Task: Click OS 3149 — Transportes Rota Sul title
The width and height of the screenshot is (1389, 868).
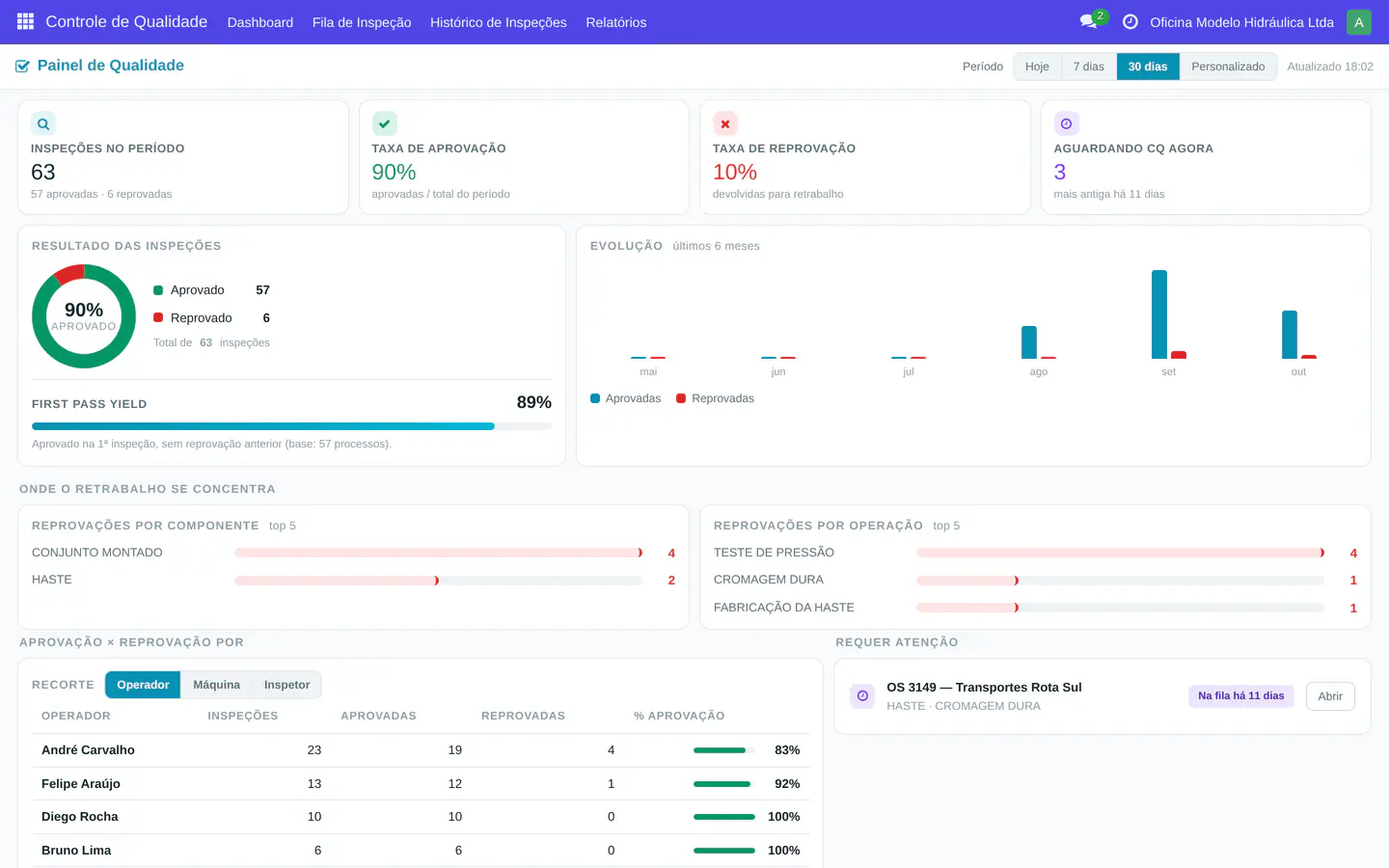Action: click(984, 688)
